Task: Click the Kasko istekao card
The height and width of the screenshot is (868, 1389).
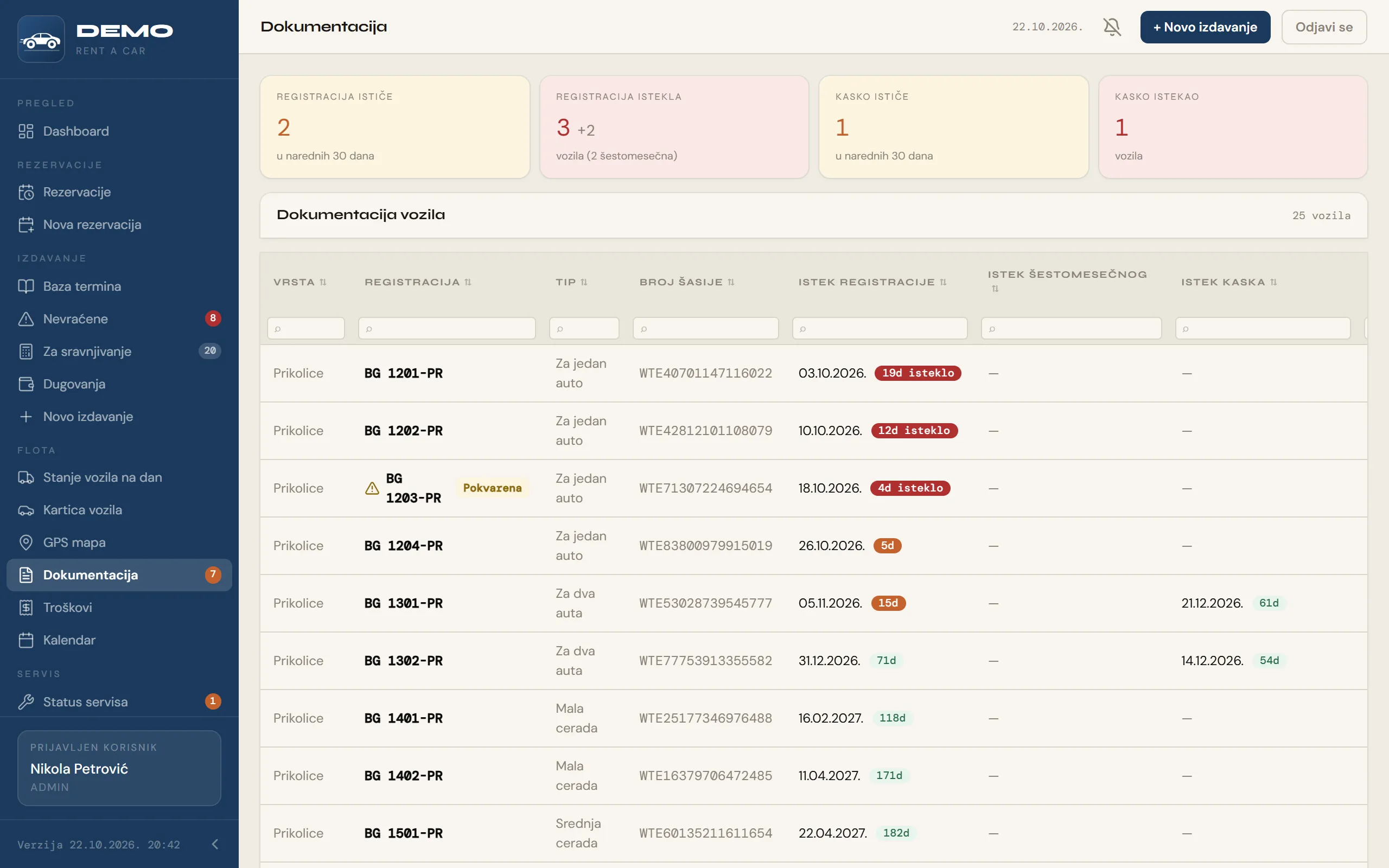Action: click(1232, 127)
